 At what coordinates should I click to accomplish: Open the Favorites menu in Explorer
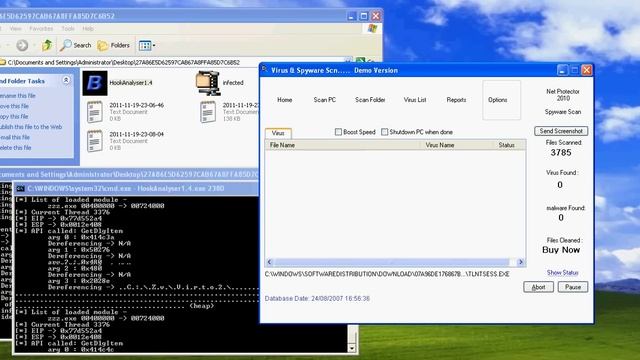coord(41,29)
